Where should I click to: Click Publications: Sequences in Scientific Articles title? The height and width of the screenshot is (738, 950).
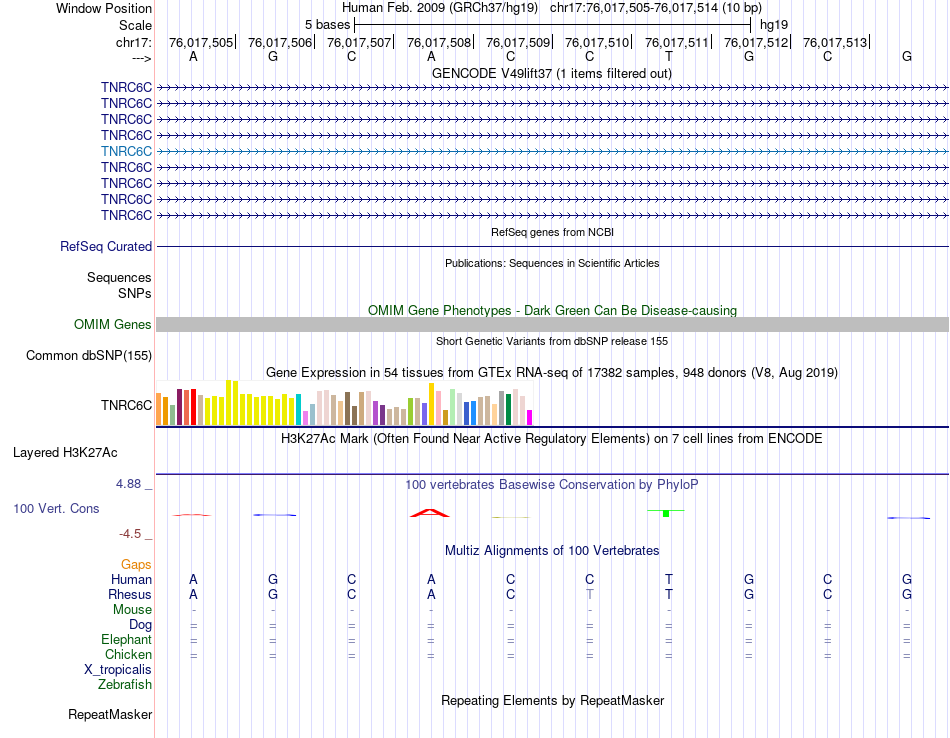coord(552,263)
